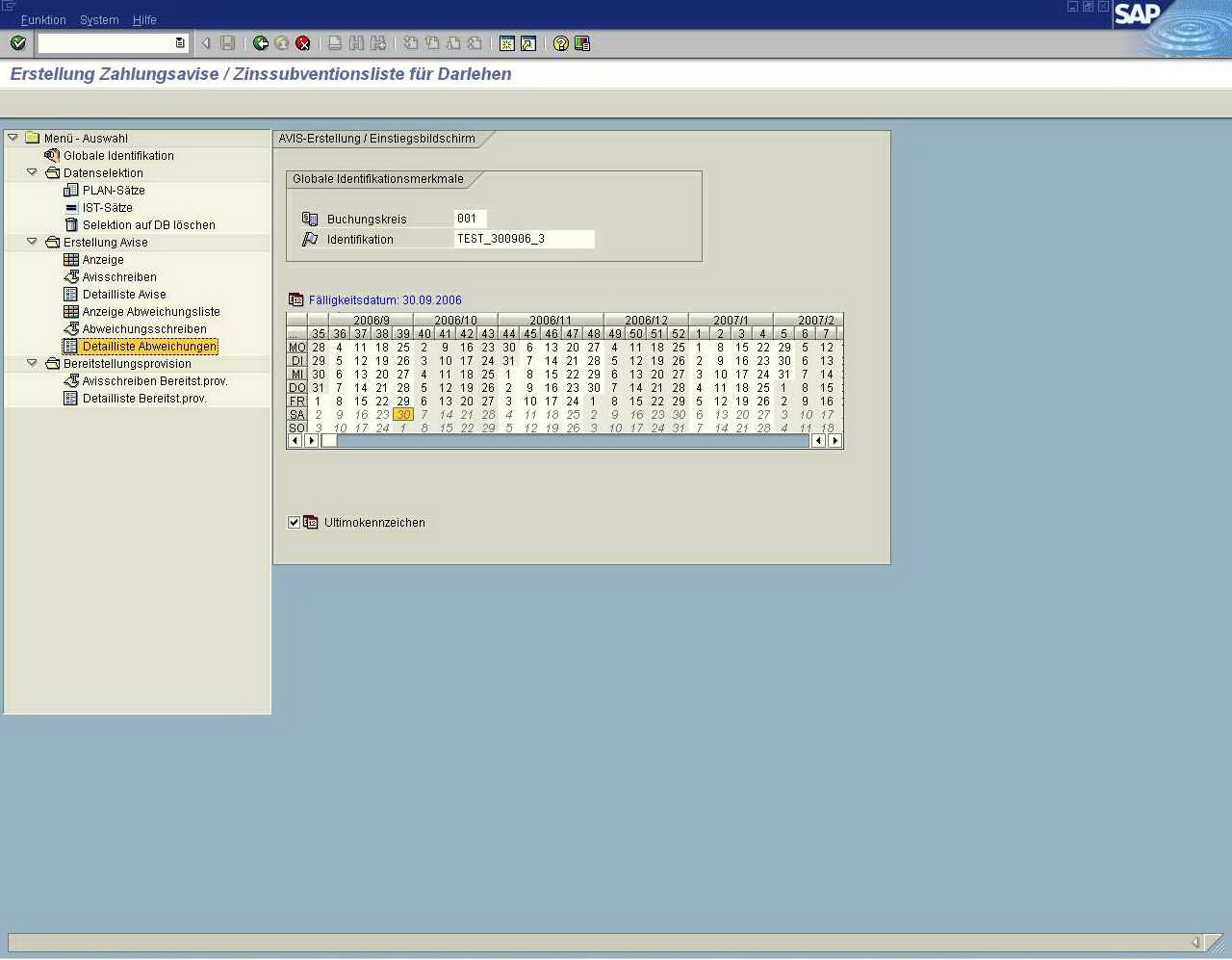Click into the Identifikation input field
The width and height of the screenshot is (1232, 960).
524,239
